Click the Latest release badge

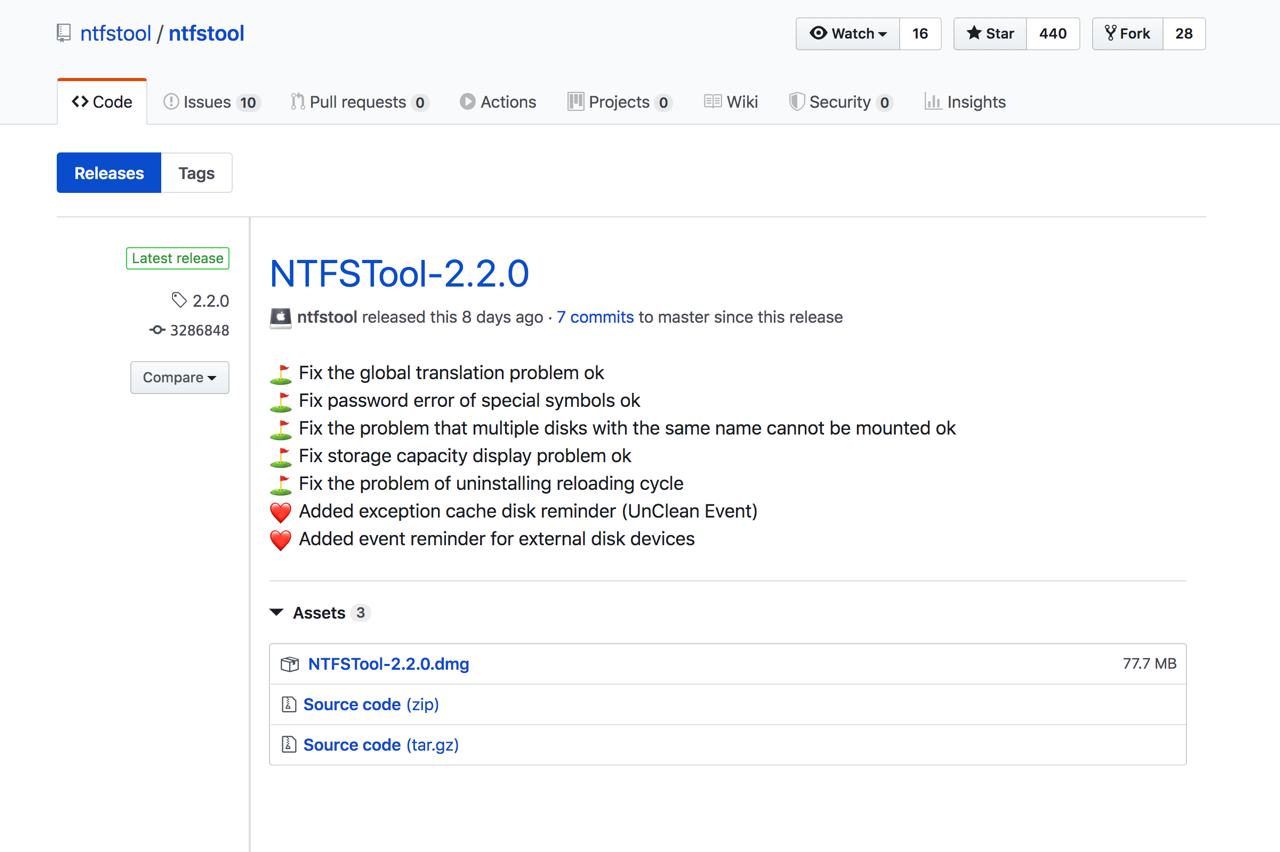(x=178, y=258)
